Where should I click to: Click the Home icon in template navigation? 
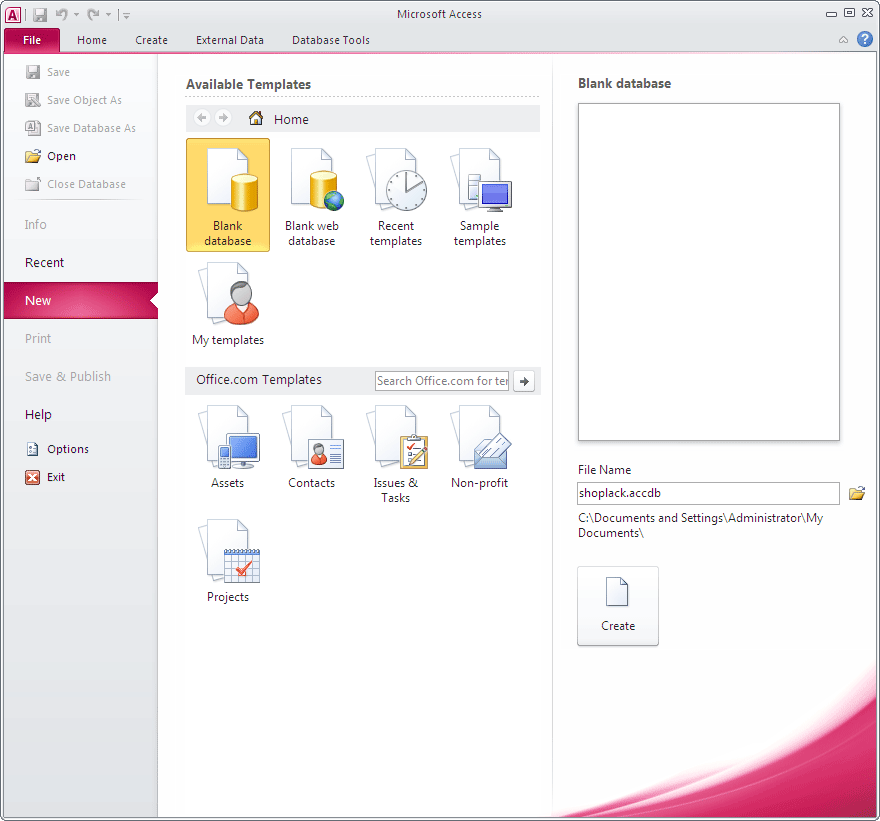pyautogui.click(x=256, y=118)
